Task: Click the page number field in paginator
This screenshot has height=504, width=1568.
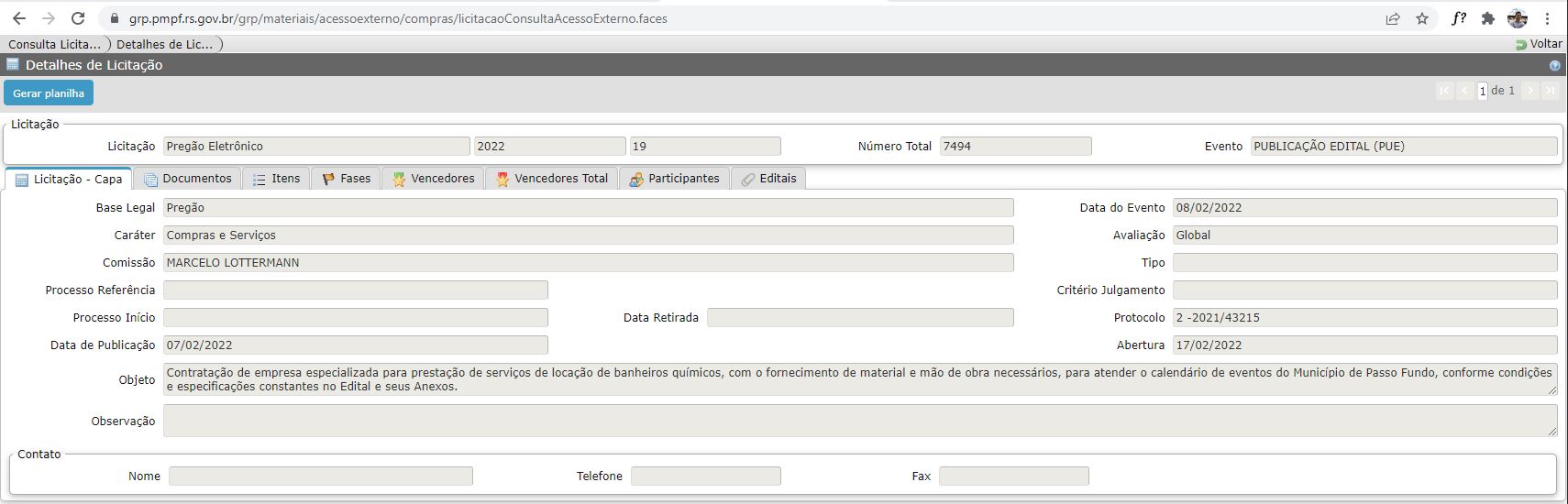Action: 1483,91
